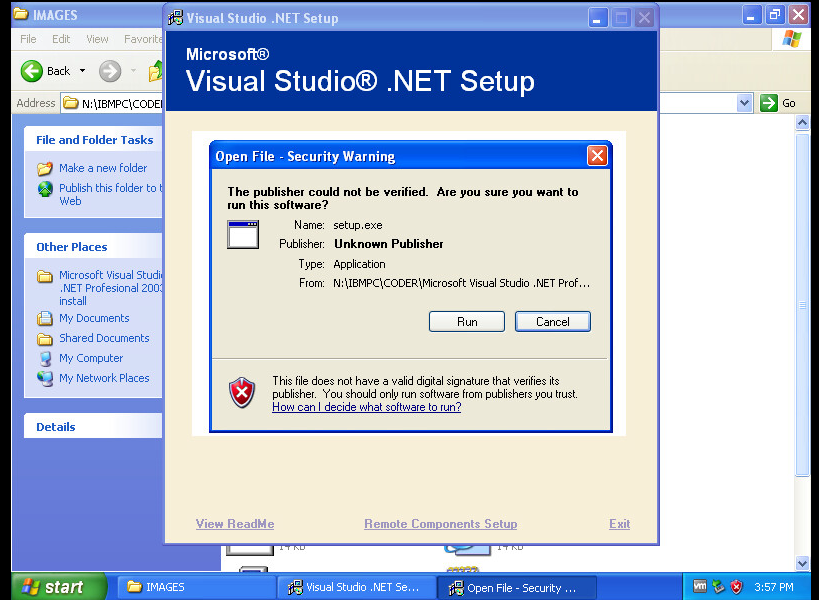Click the Unknown Publisher text
819x600 pixels.
389,244
